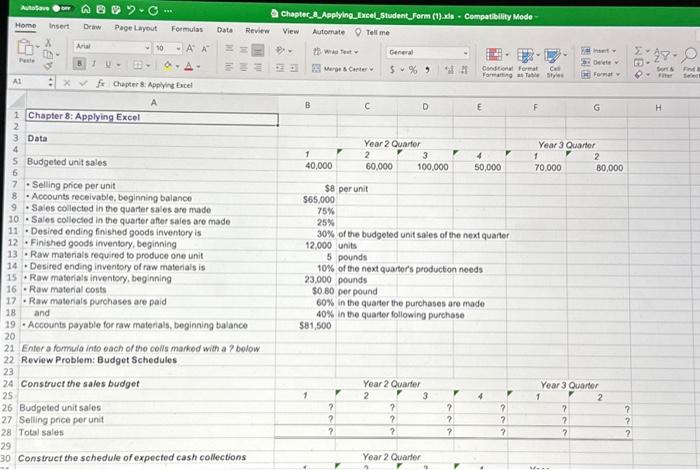700x470 pixels.
Task: Toggle Bottom Align
Action: pos(258,50)
